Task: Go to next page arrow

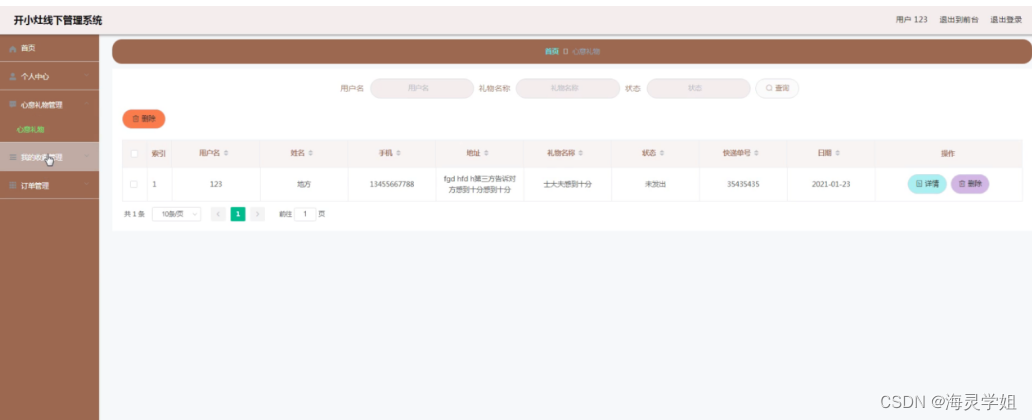Action: [257, 214]
